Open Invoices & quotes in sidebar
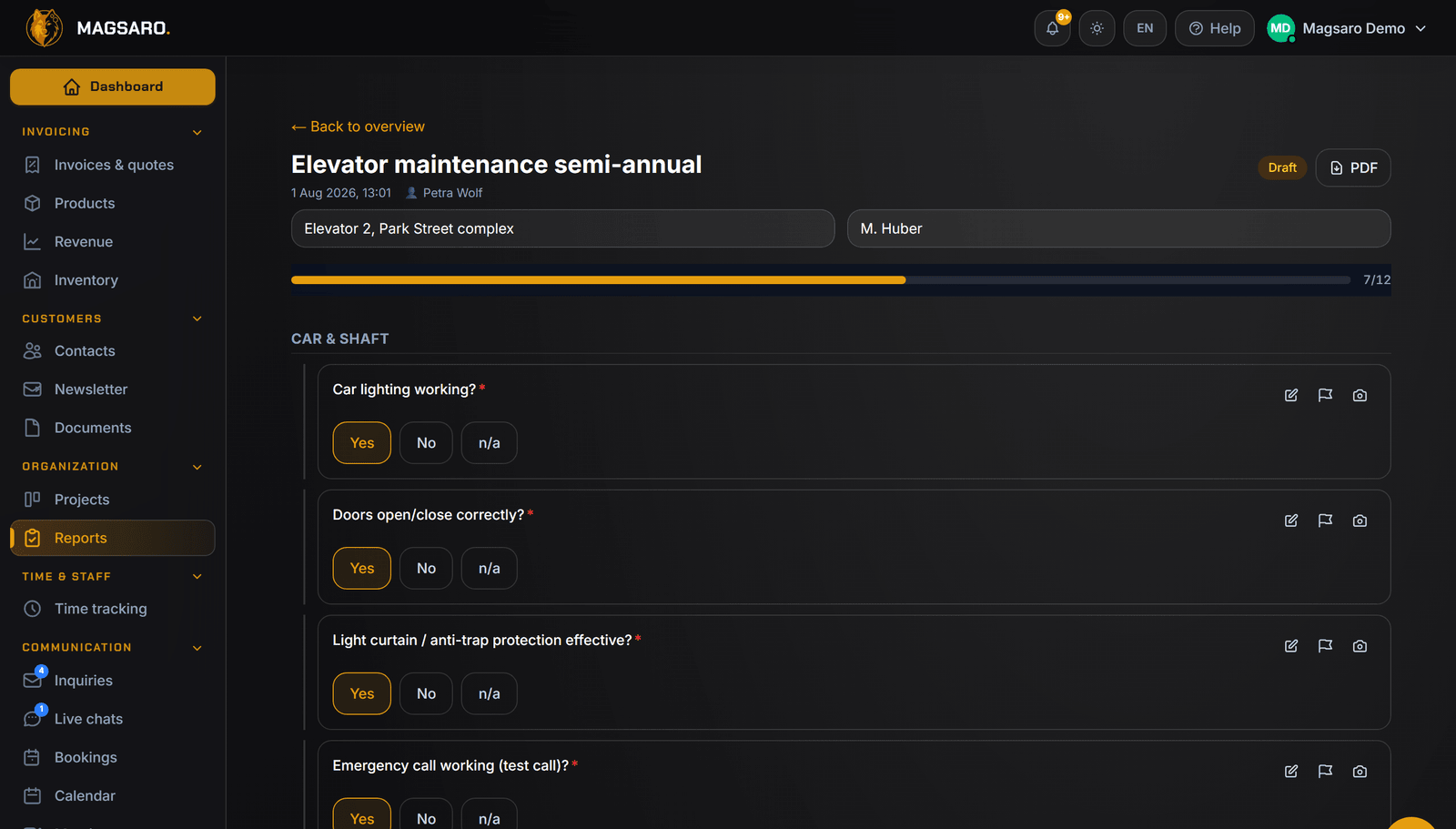 pos(113,165)
